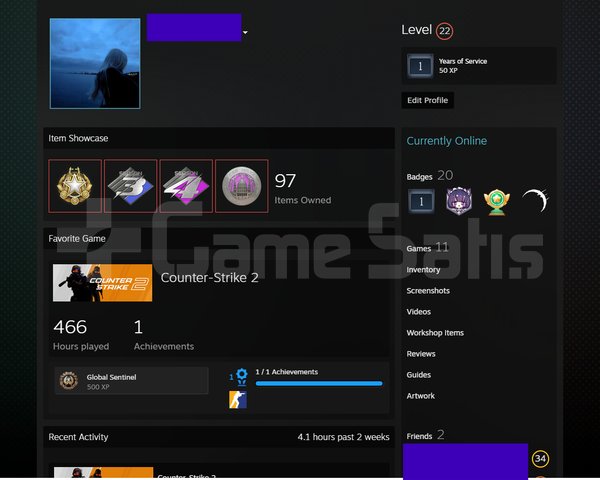Open the gold trophy star badge

coord(496,202)
